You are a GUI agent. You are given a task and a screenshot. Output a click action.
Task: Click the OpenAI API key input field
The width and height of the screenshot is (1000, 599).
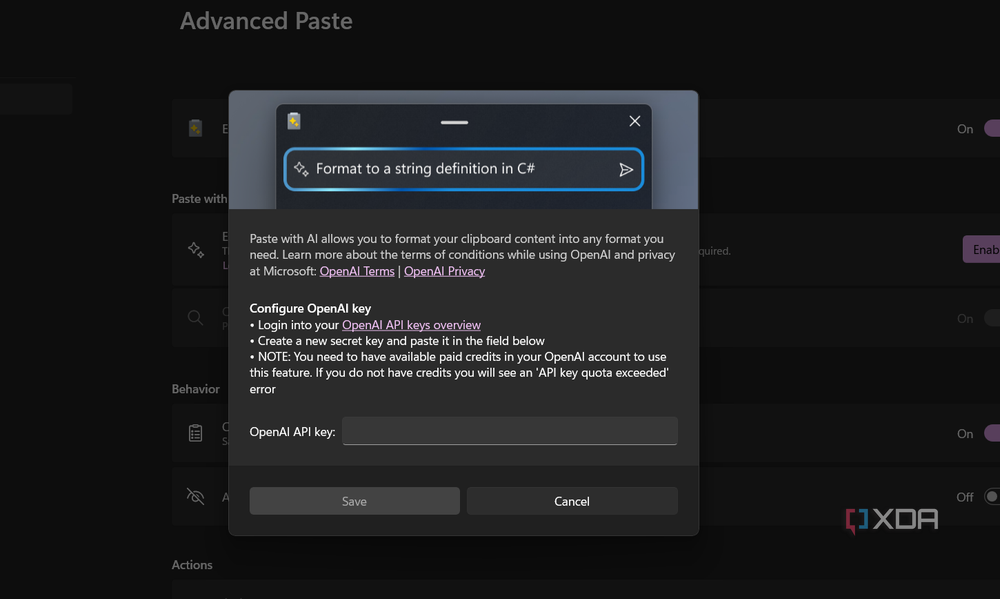tap(510, 431)
